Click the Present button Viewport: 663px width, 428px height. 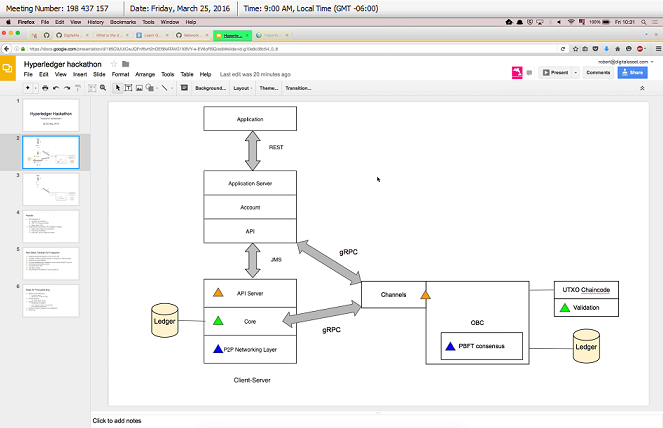pos(555,73)
